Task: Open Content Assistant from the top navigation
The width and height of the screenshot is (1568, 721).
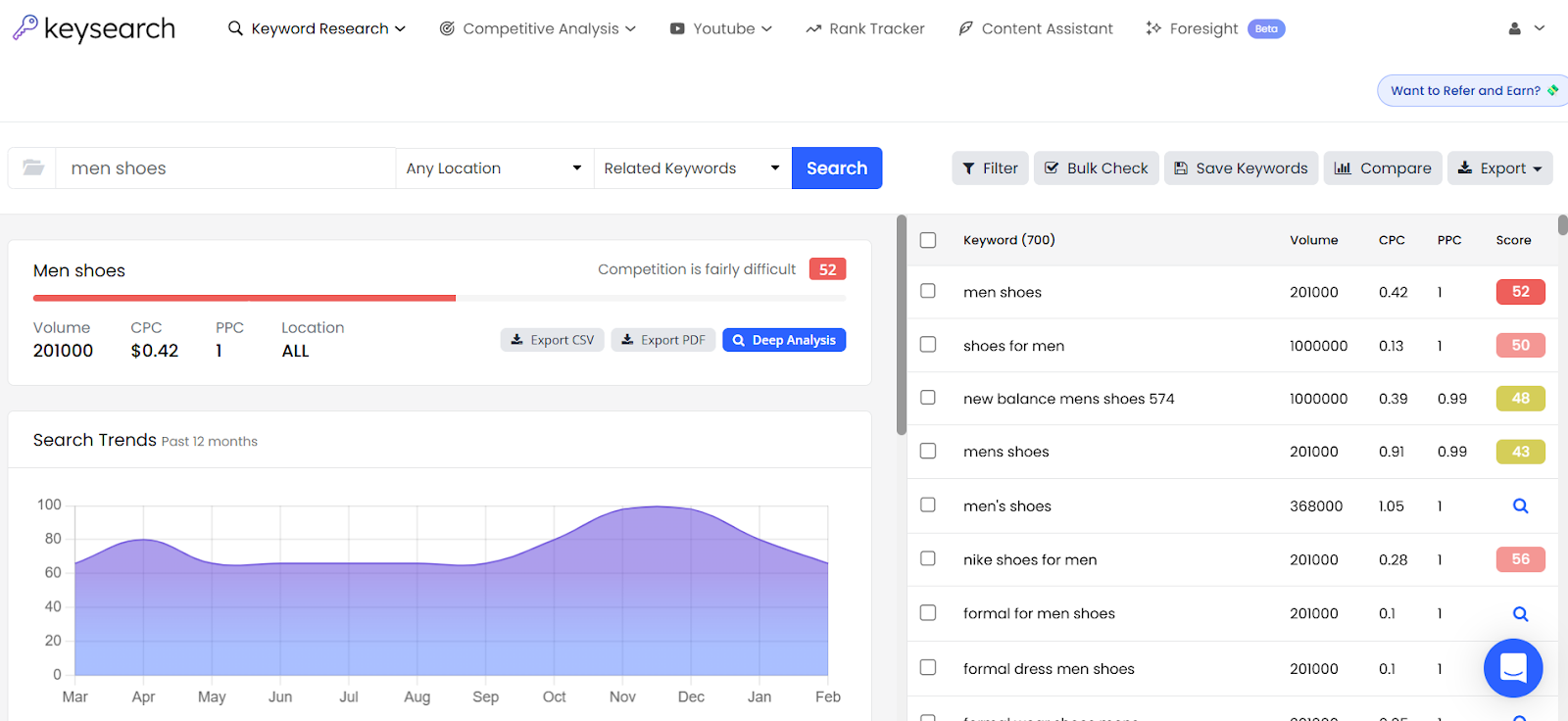Action: 1036,28
